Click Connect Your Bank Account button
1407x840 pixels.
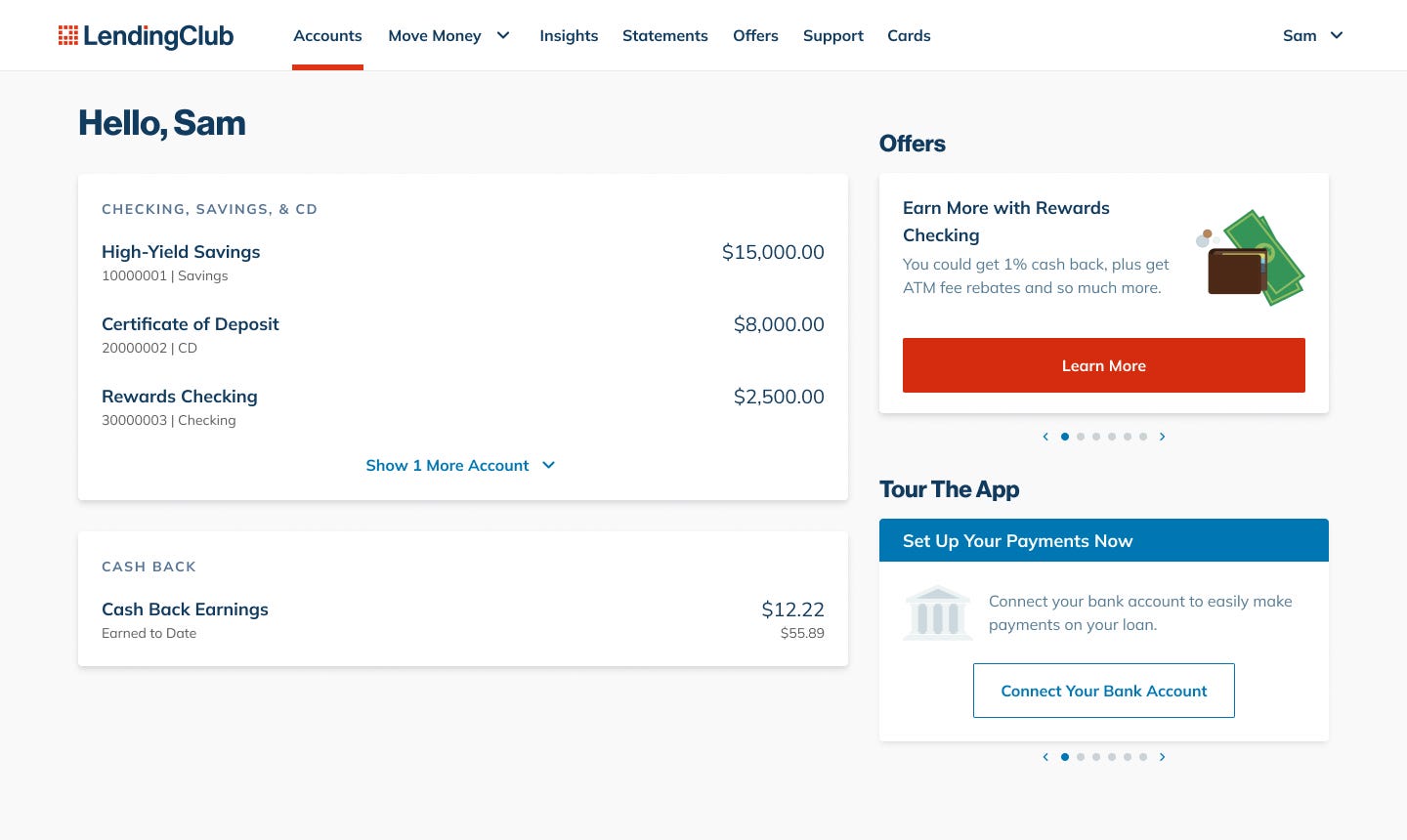(1103, 691)
